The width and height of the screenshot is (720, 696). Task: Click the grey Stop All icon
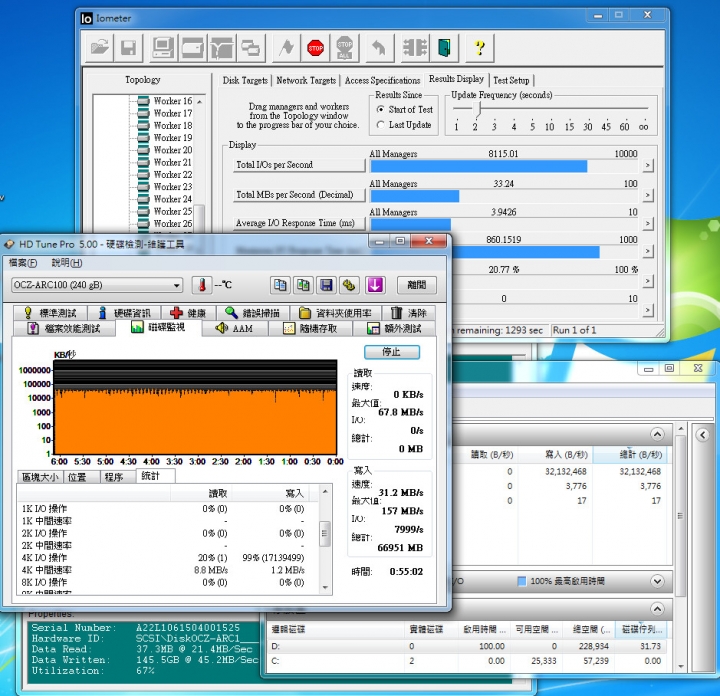(x=344, y=47)
